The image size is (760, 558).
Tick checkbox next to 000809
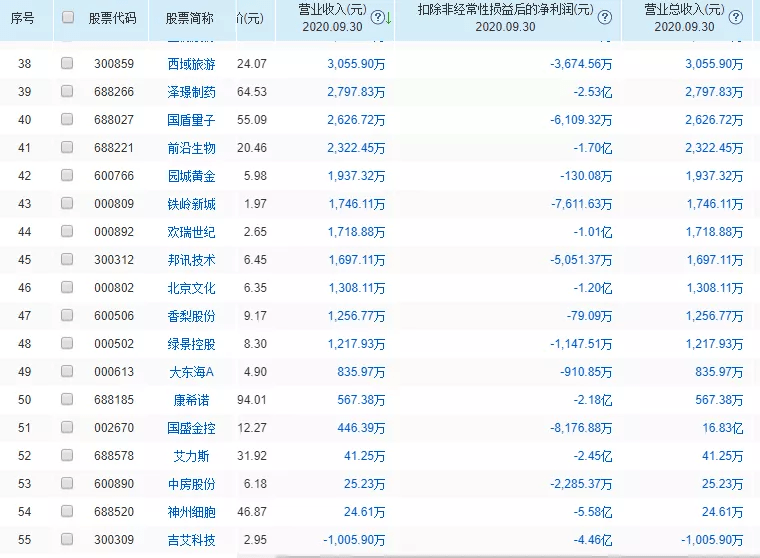(x=67, y=203)
